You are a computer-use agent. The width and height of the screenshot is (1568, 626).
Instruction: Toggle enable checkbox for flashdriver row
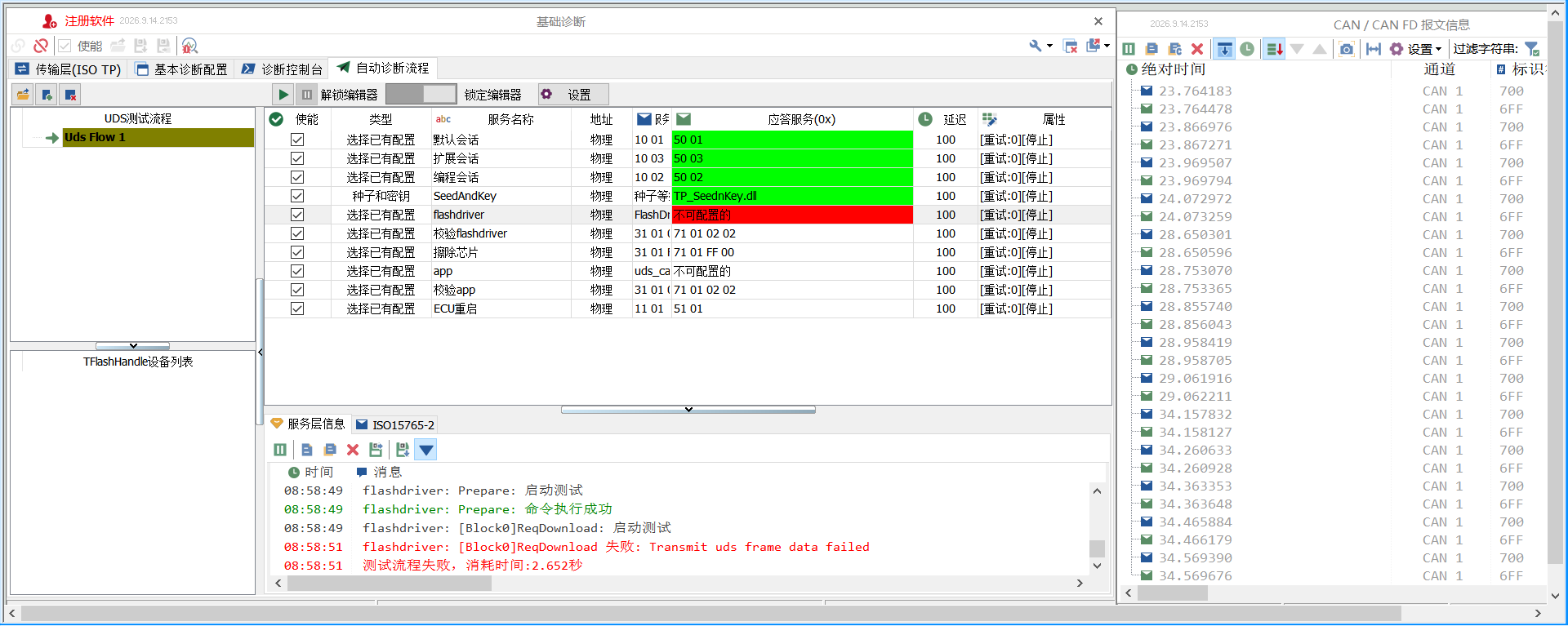click(x=297, y=215)
